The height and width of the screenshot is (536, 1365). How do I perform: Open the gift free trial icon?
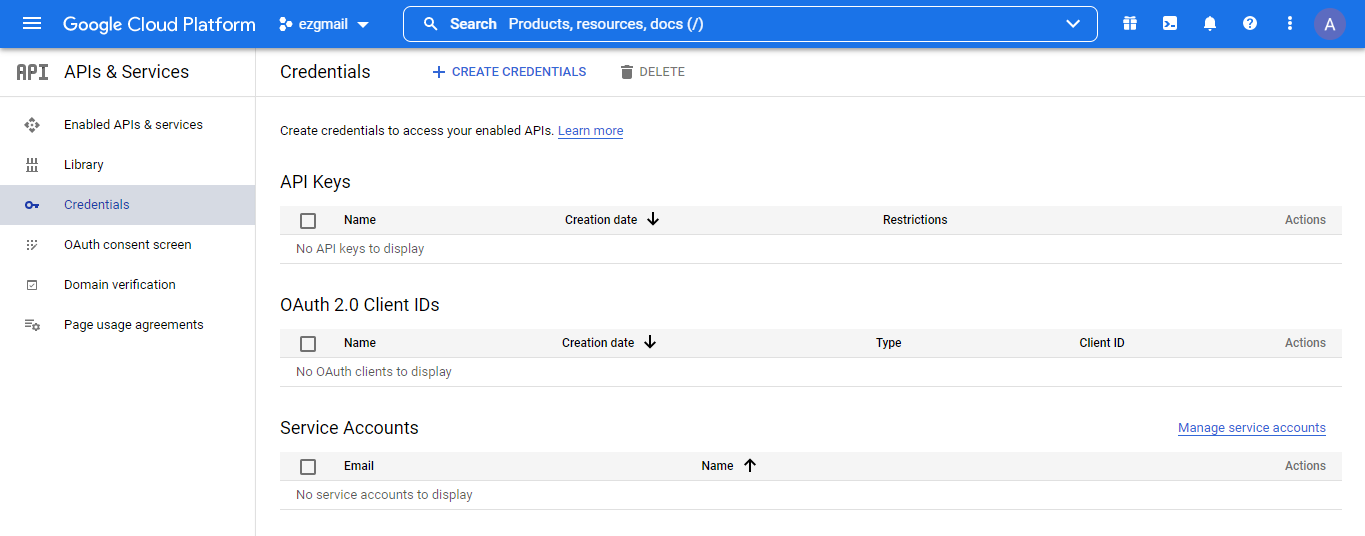coord(1130,24)
